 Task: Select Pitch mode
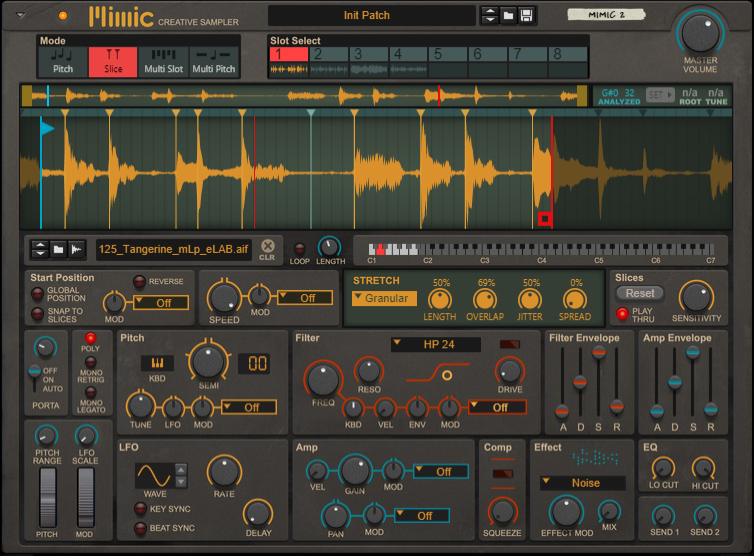point(63,62)
